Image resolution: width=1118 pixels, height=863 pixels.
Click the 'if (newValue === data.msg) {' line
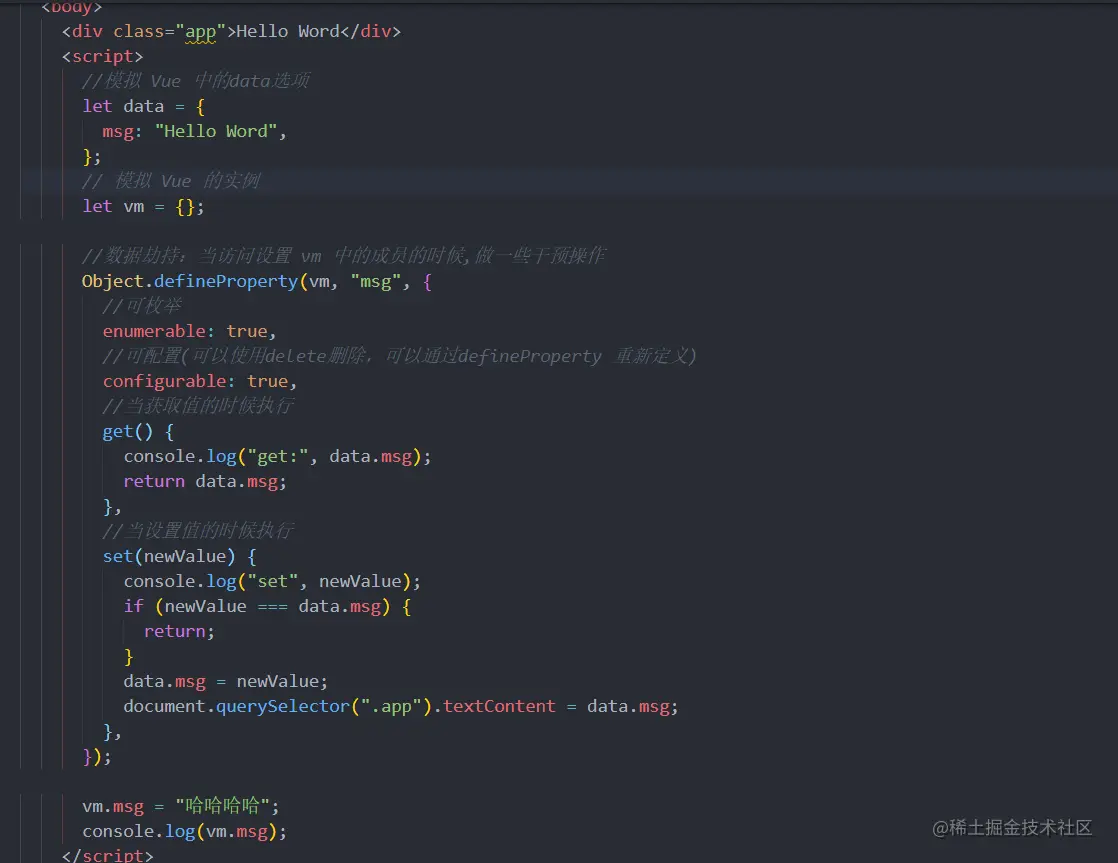[x=267, y=606]
